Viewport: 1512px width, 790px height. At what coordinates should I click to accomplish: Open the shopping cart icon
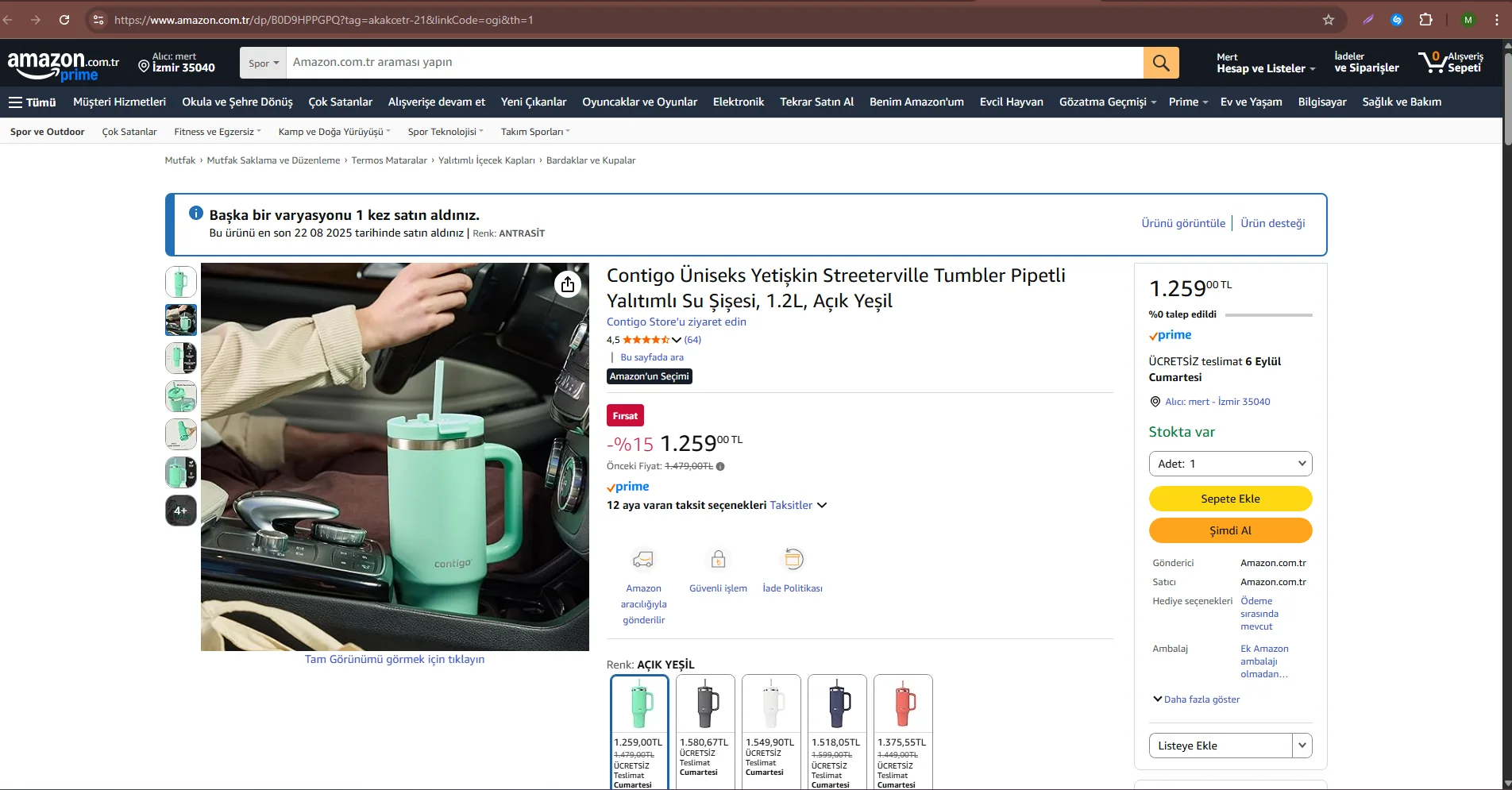(x=1451, y=63)
